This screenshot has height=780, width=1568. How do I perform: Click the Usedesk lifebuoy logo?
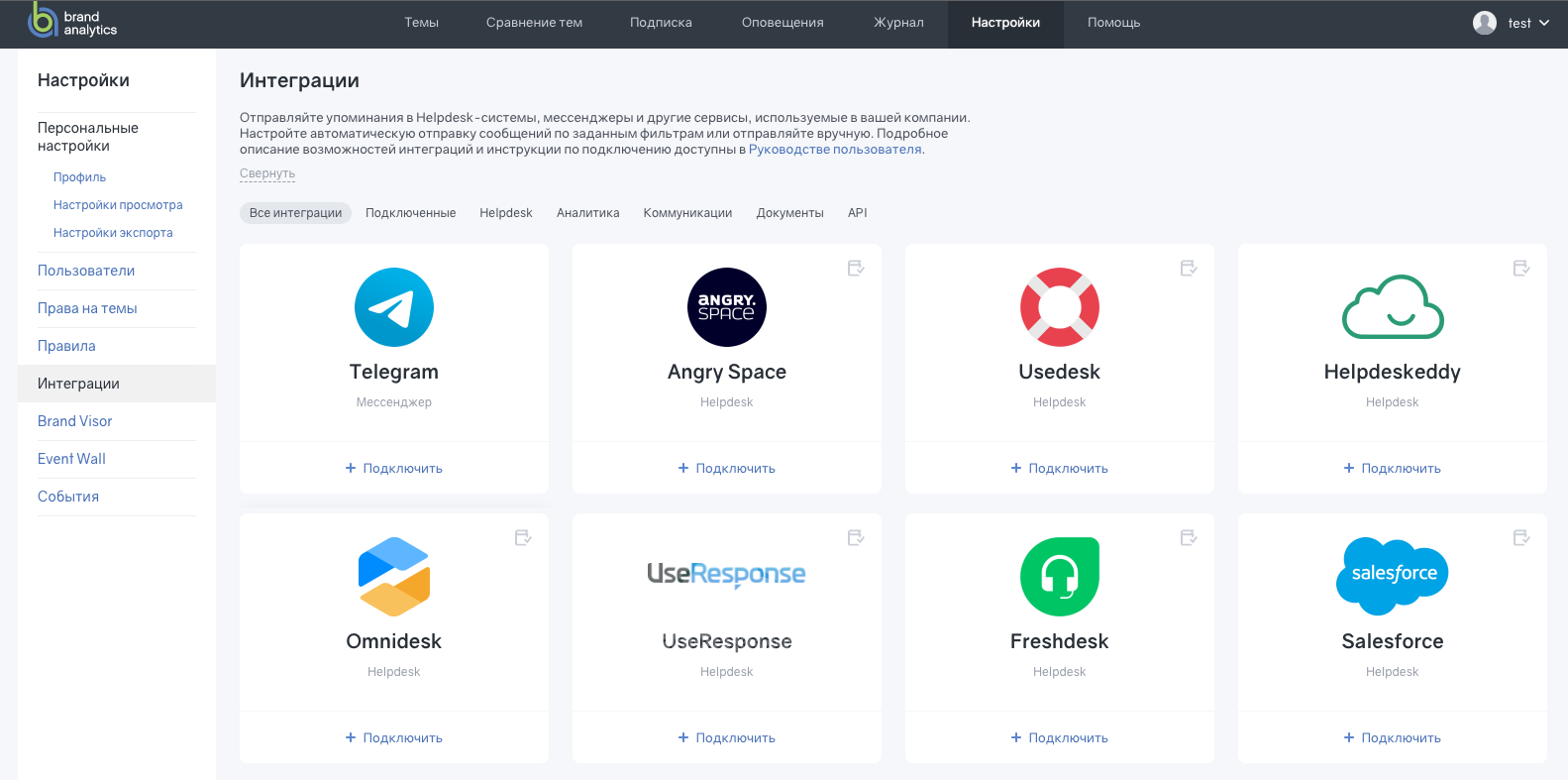pyautogui.click(x=1060, y=307)
